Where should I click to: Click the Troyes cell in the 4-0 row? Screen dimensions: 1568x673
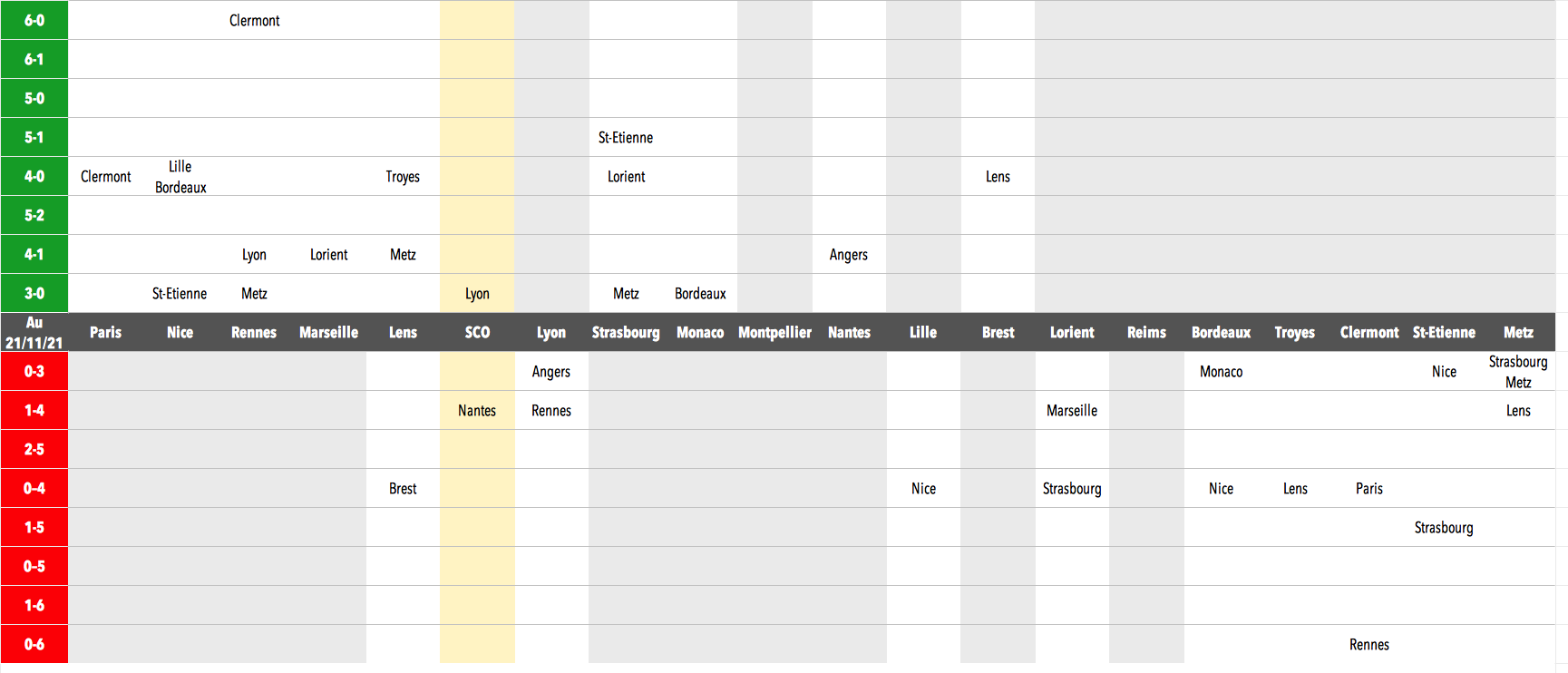403,177
